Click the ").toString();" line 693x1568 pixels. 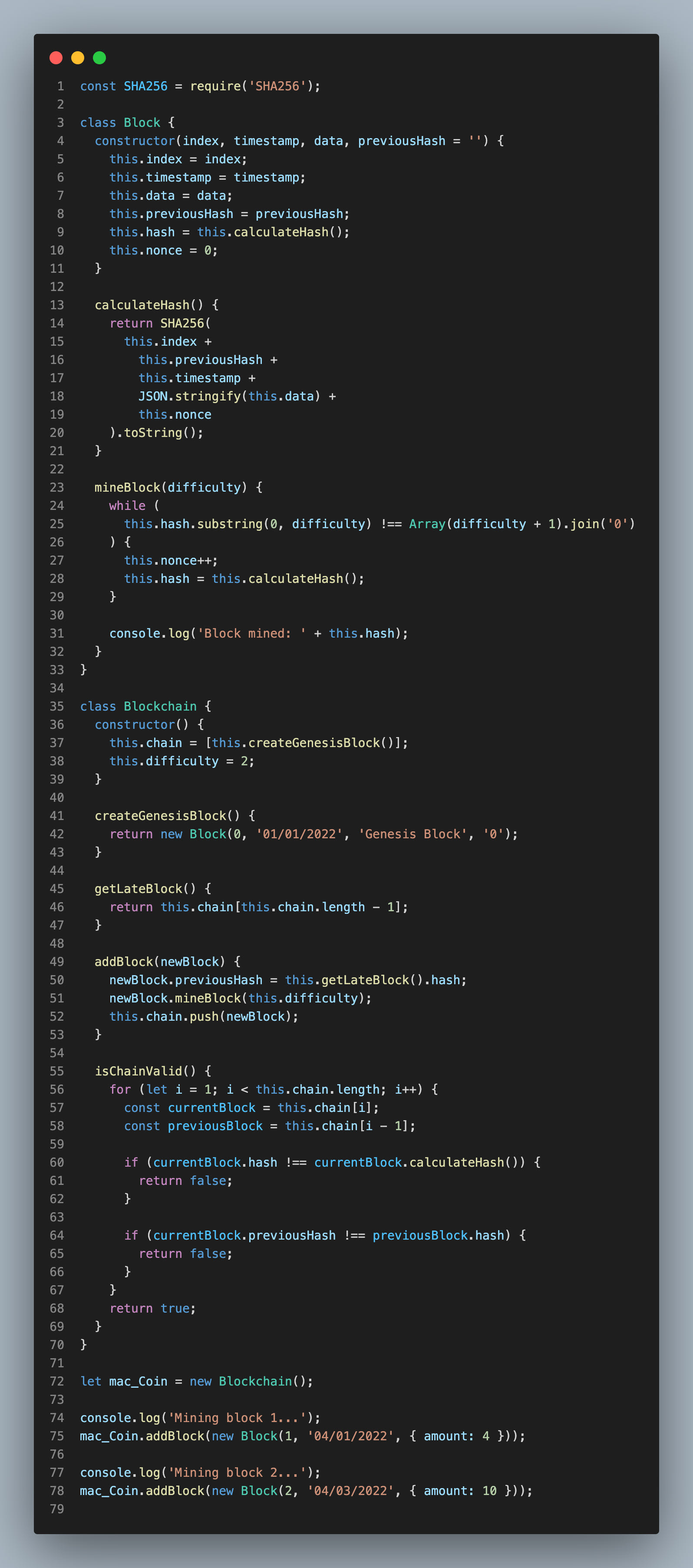156,433
